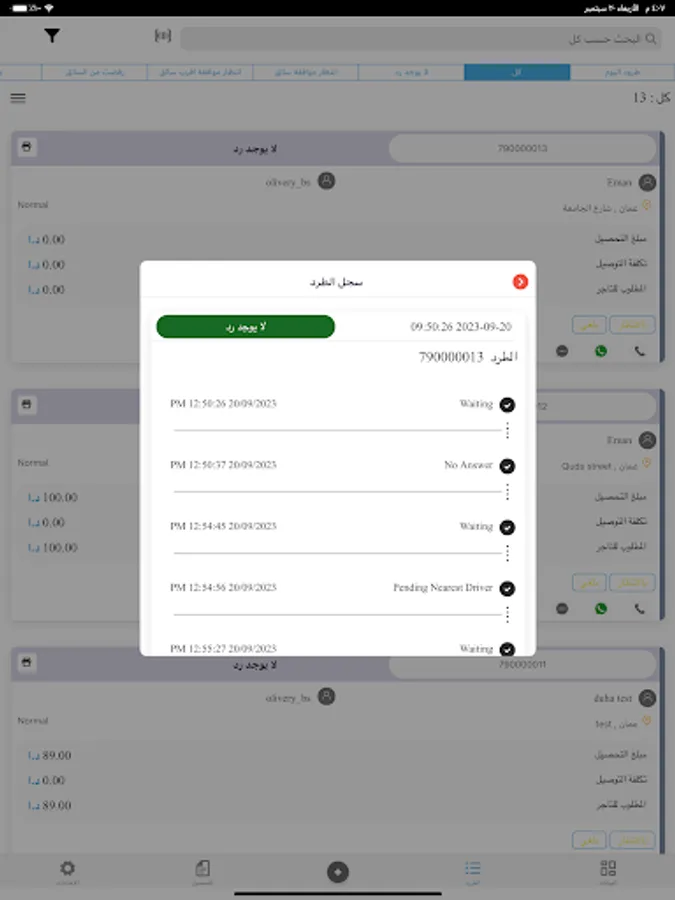Switch to the rightmost status tab

point(623,72)
